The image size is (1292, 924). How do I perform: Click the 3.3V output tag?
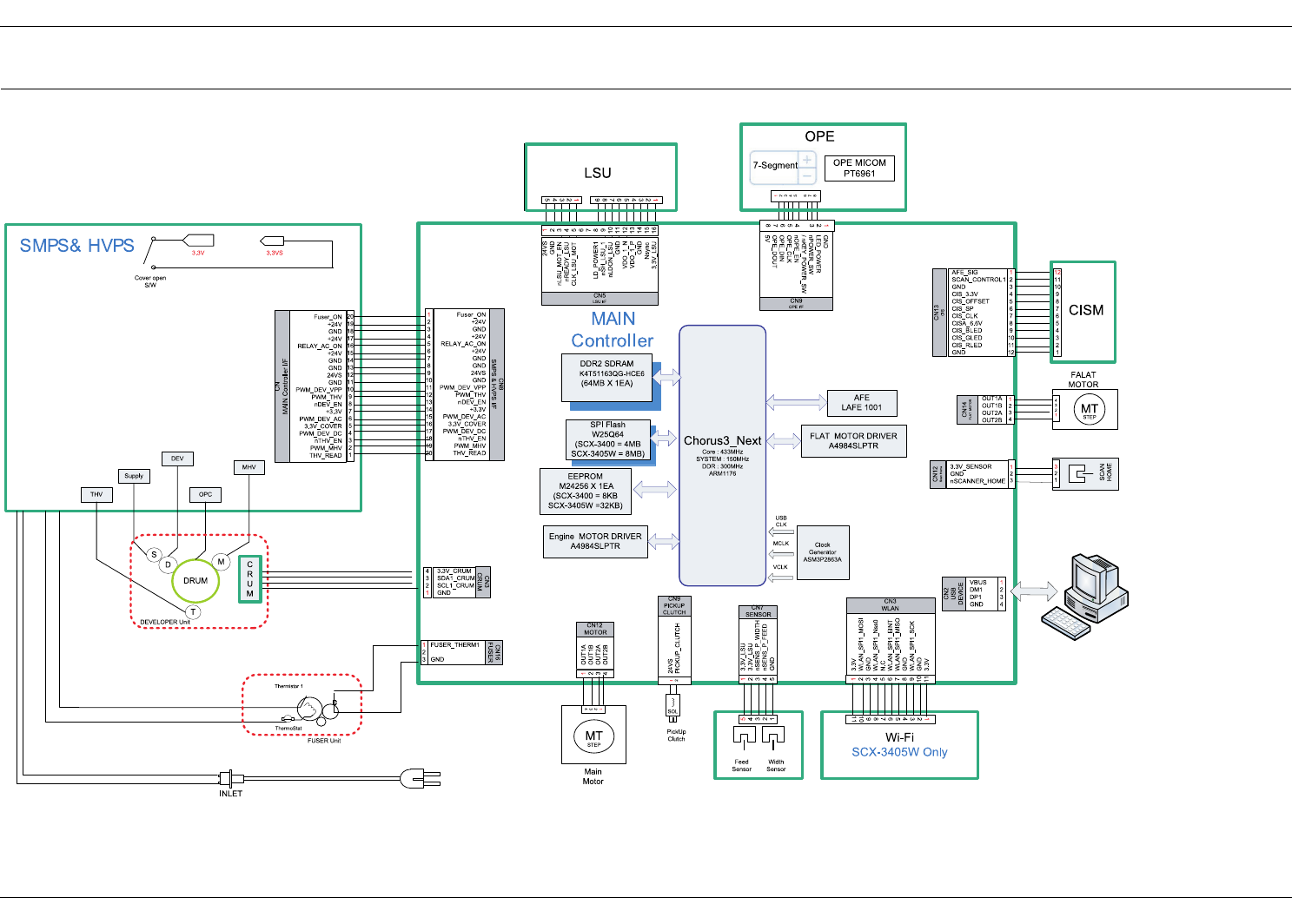pos(198,240)
